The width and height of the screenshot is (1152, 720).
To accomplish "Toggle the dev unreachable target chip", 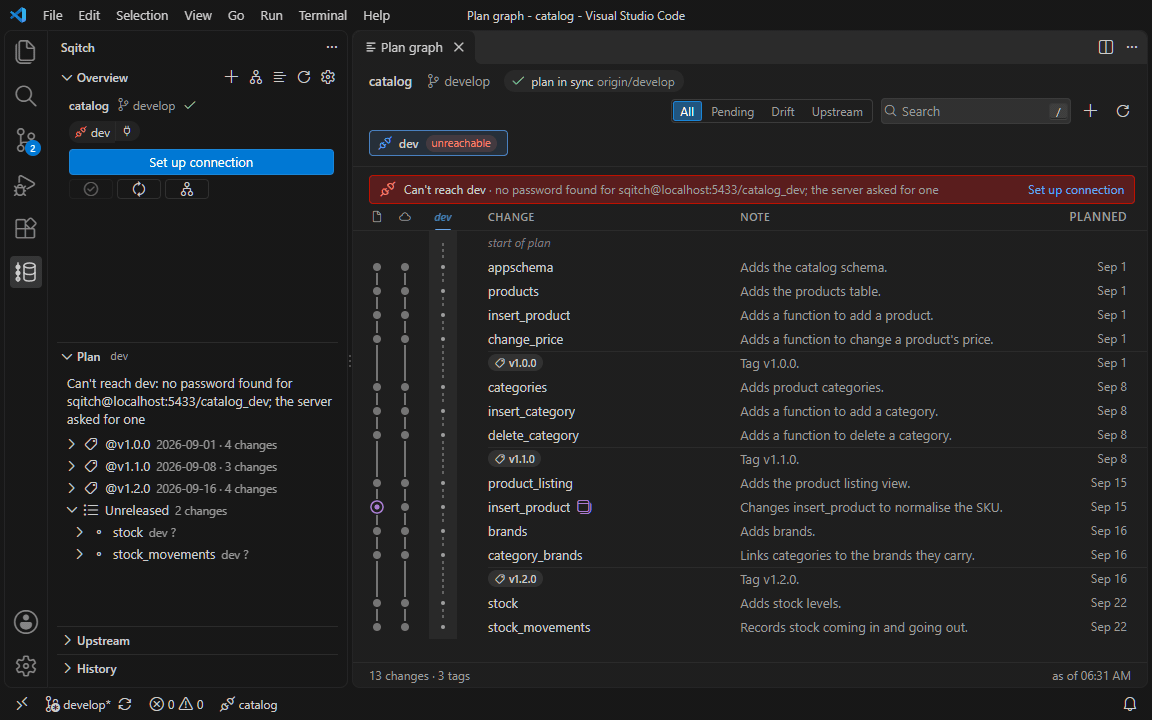I will click(x=438, y=143).
